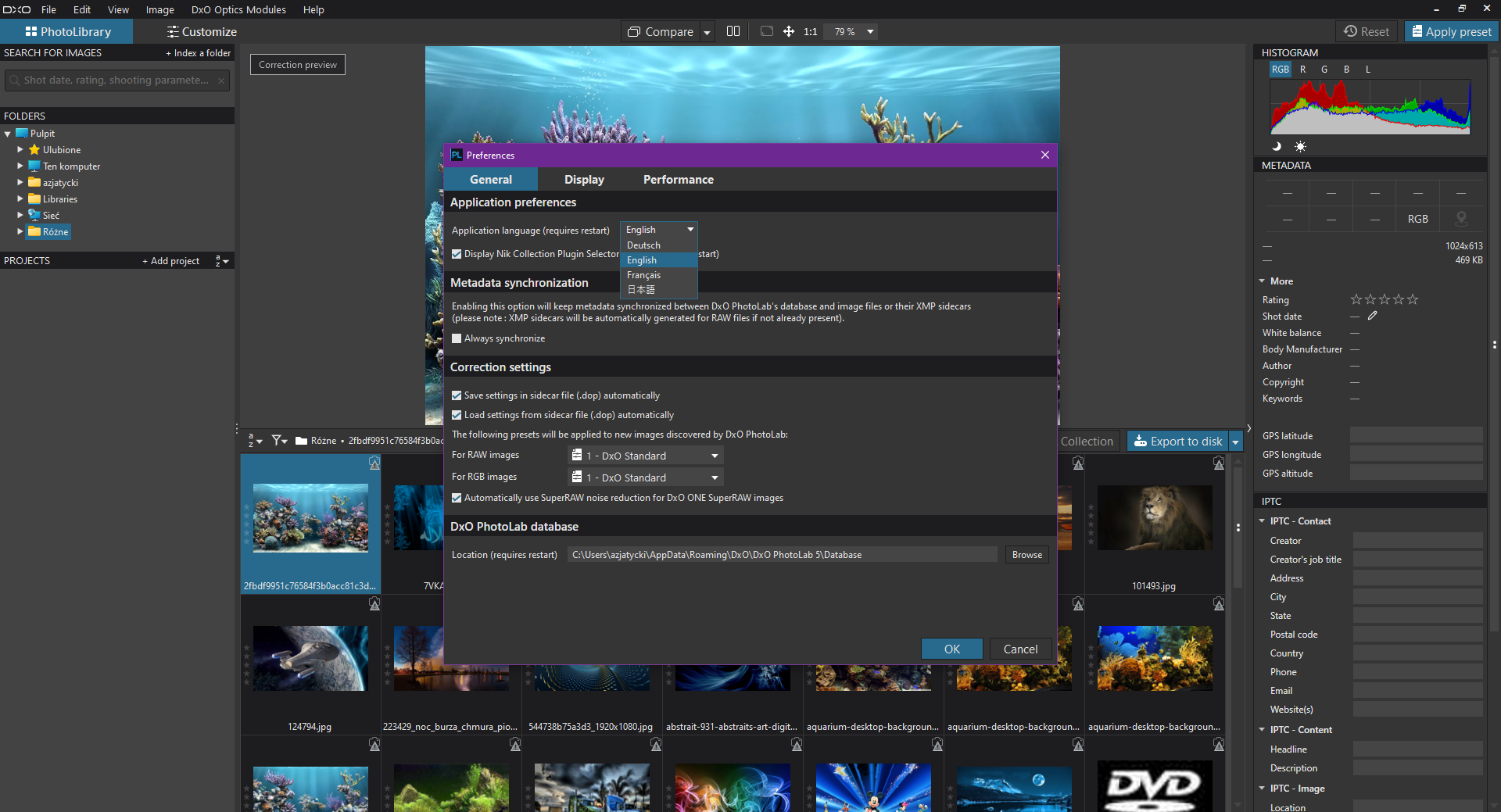Image resolution: width=1501 pixels, height=812 pixels.
Task: Switch to the Customize tab
Action: point(202,32)
